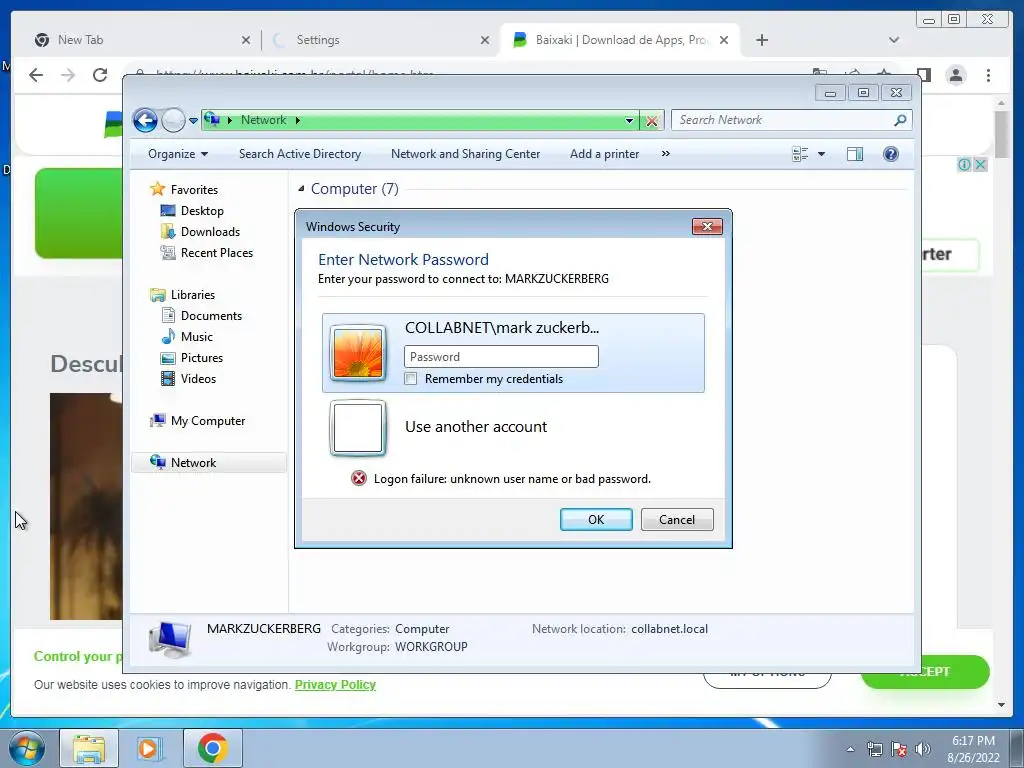Viewport: 1024px width, 768px height.
Task: Open Chrome tab search dropdown
Action: pos(894,40)
